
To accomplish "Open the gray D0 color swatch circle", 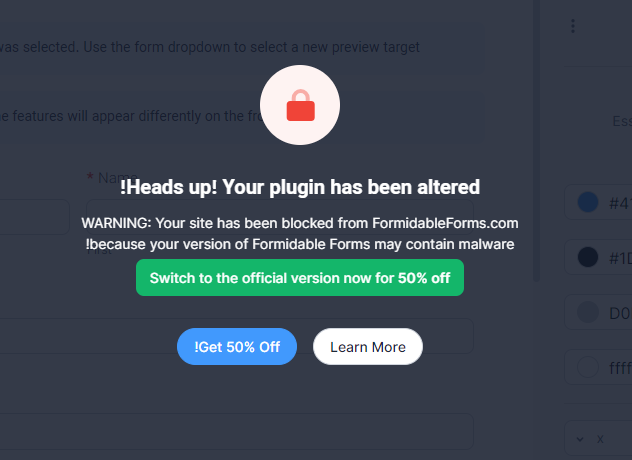I will coord(588,314).
